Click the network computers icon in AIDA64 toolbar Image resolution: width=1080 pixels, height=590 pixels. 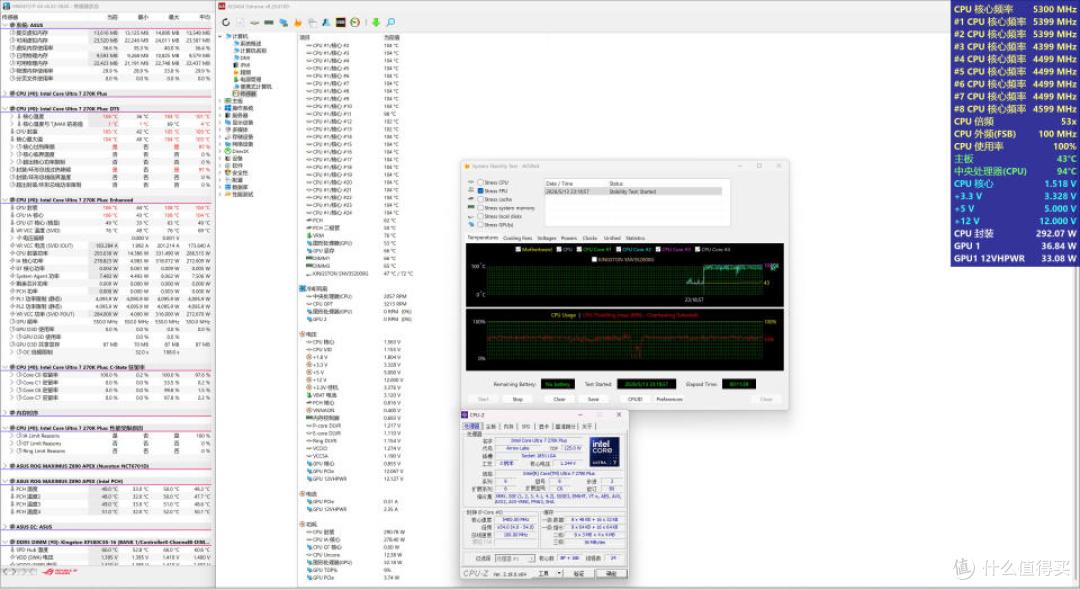283,23
